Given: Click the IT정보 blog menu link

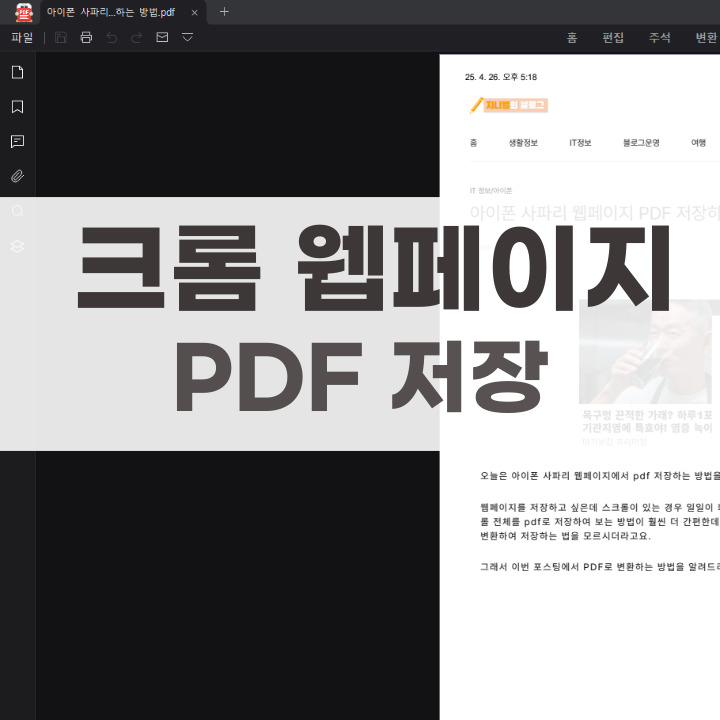Looking at the screenshot, I should (x=580, y=143).
